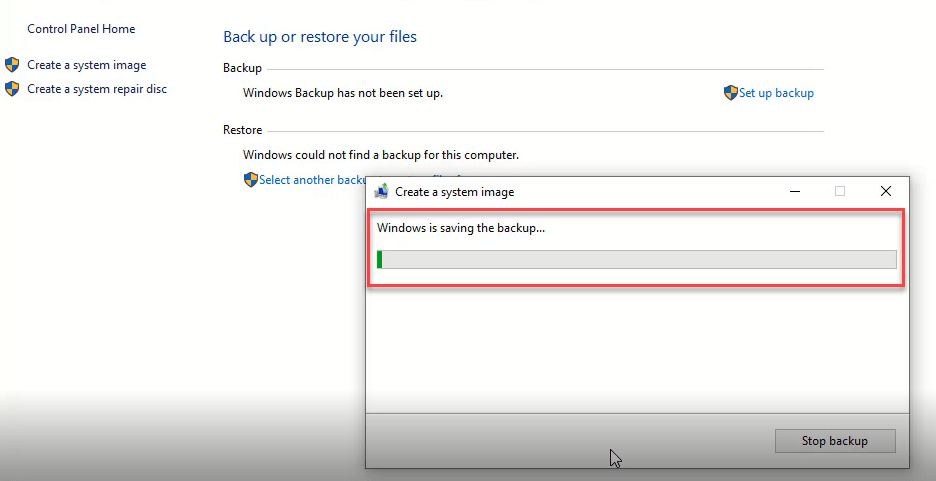
Task: Click 'Back up or restore your files' heading
Action: click(x=320, y=37)
